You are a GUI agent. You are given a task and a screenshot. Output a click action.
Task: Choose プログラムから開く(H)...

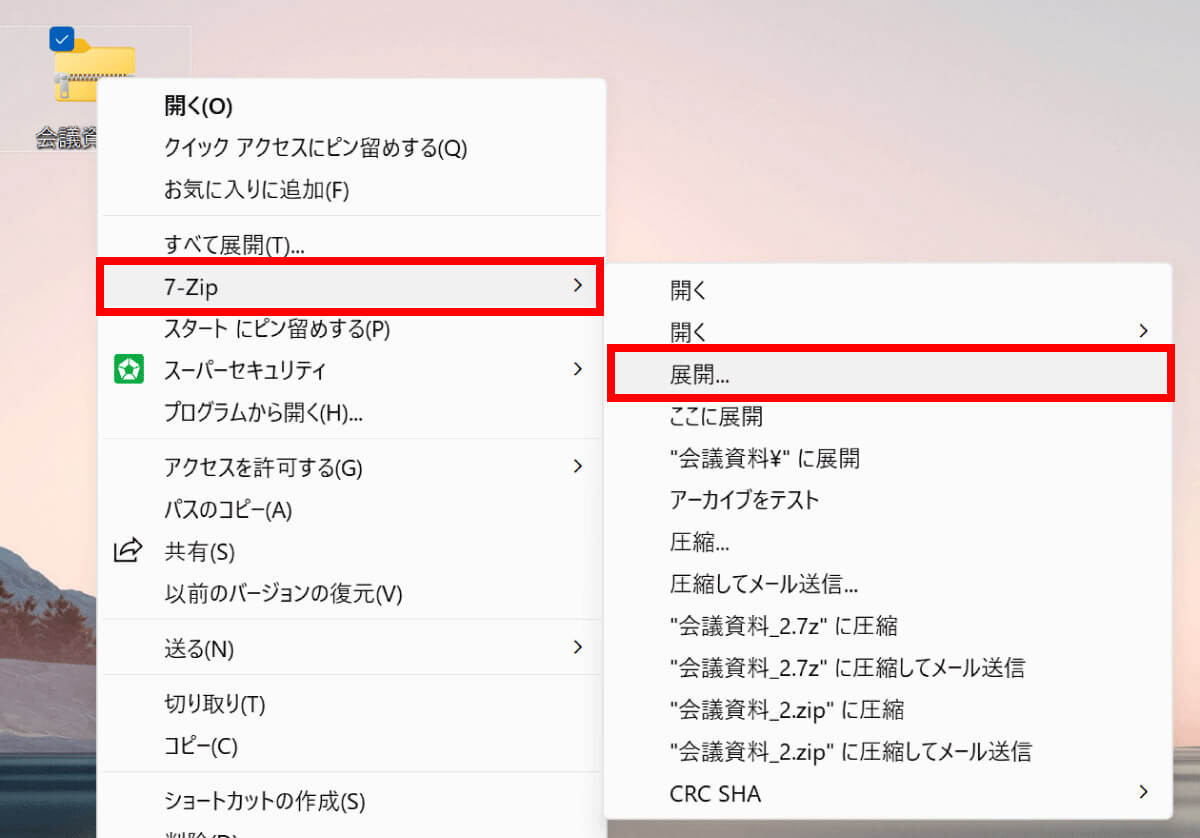click(352, 412)
